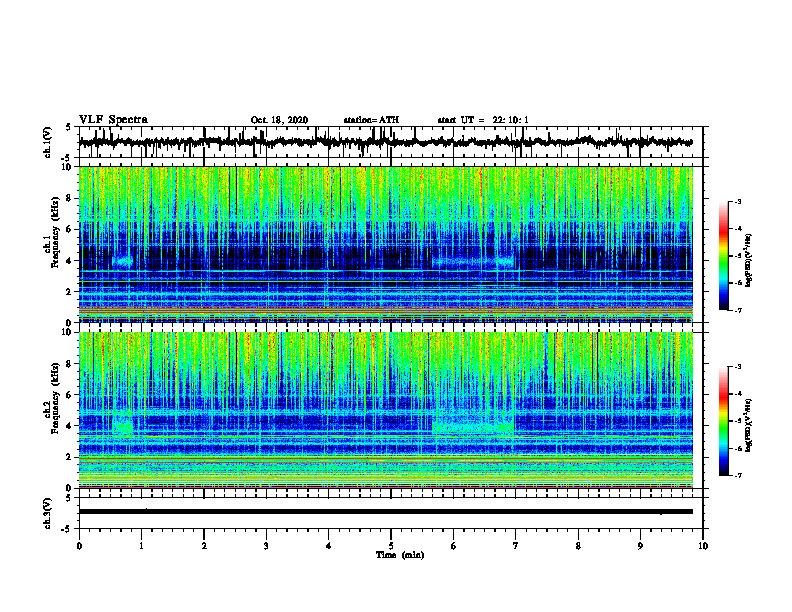This screenshot has height=612, width=792.
Task: Click the "station=ATH" header label
Action: pyautogui.click(x=371, y=120)
